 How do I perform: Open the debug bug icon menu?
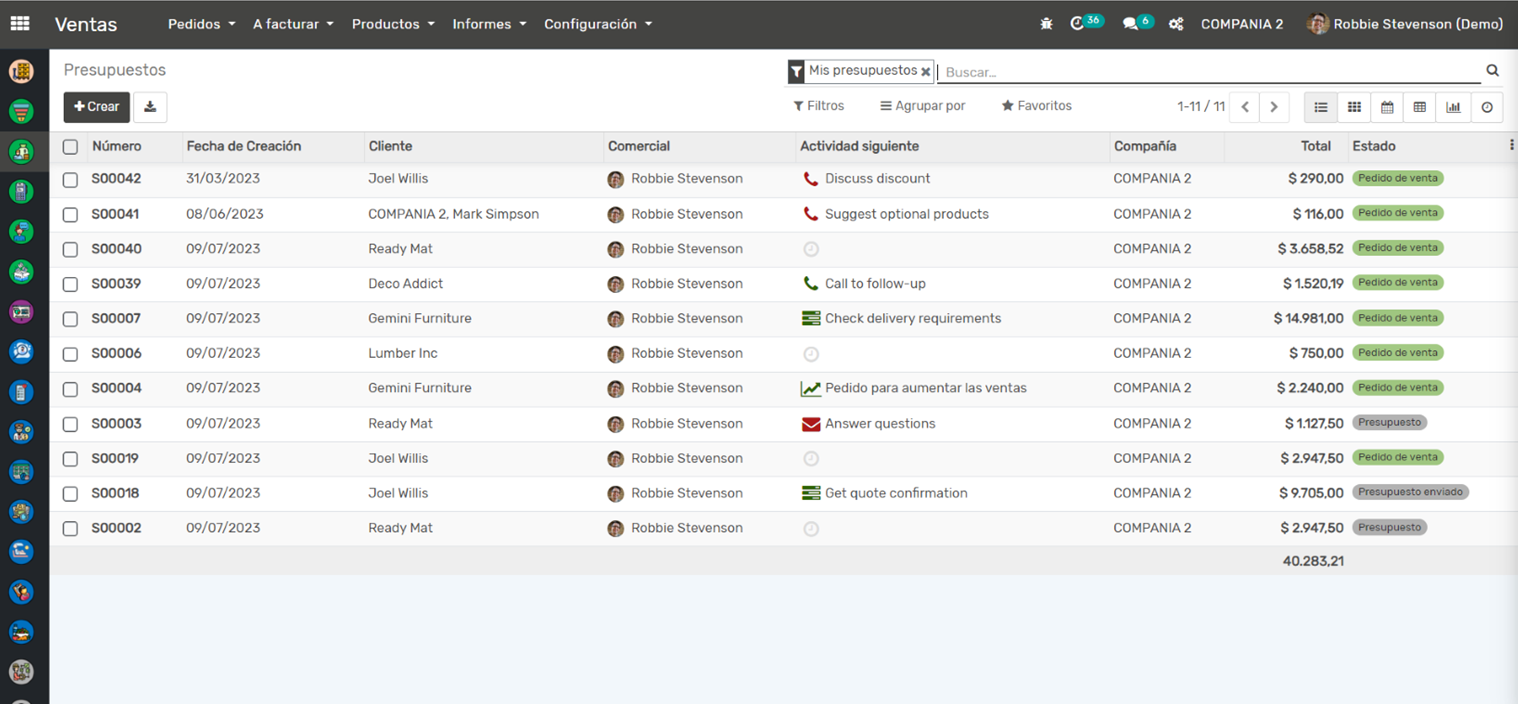1046,24
